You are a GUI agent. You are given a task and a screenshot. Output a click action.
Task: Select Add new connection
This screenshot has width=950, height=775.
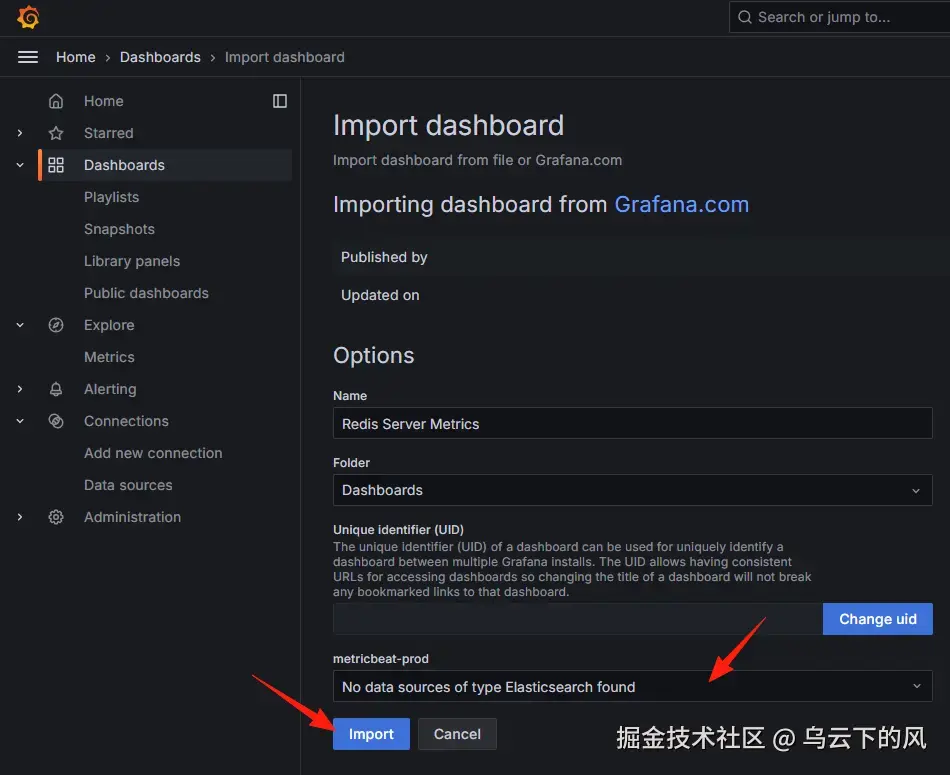click(153, 453)
